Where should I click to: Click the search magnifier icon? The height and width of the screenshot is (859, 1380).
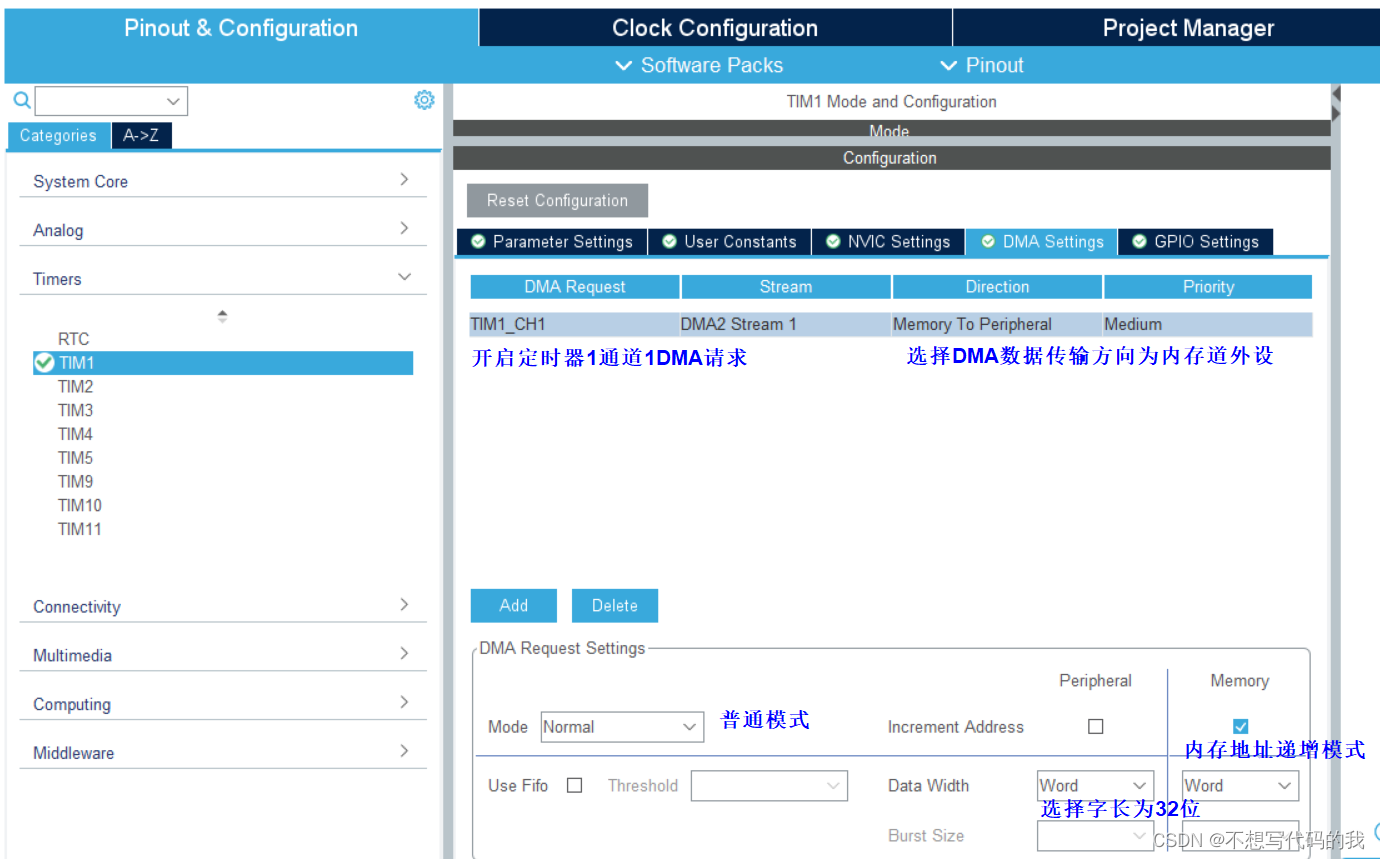(x=21, y=101)
